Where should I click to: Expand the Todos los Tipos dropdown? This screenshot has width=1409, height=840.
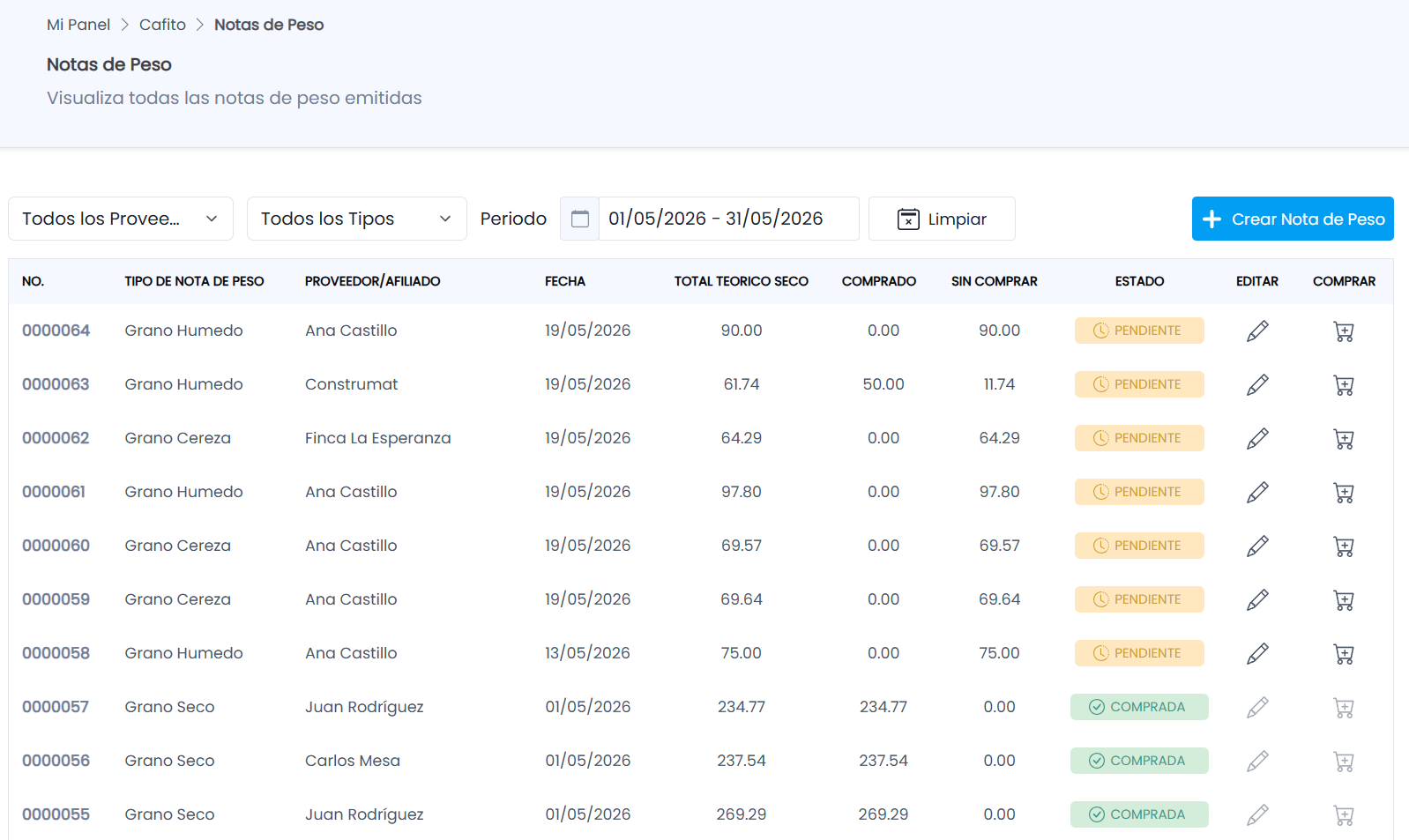click(357, 219)
